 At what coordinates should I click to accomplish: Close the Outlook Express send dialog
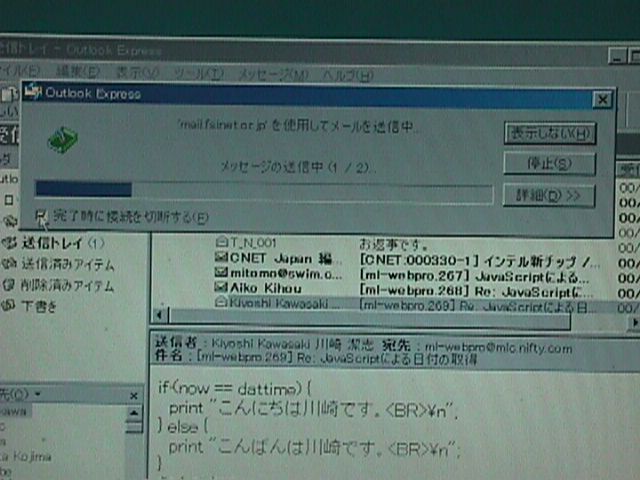point(602,100)
